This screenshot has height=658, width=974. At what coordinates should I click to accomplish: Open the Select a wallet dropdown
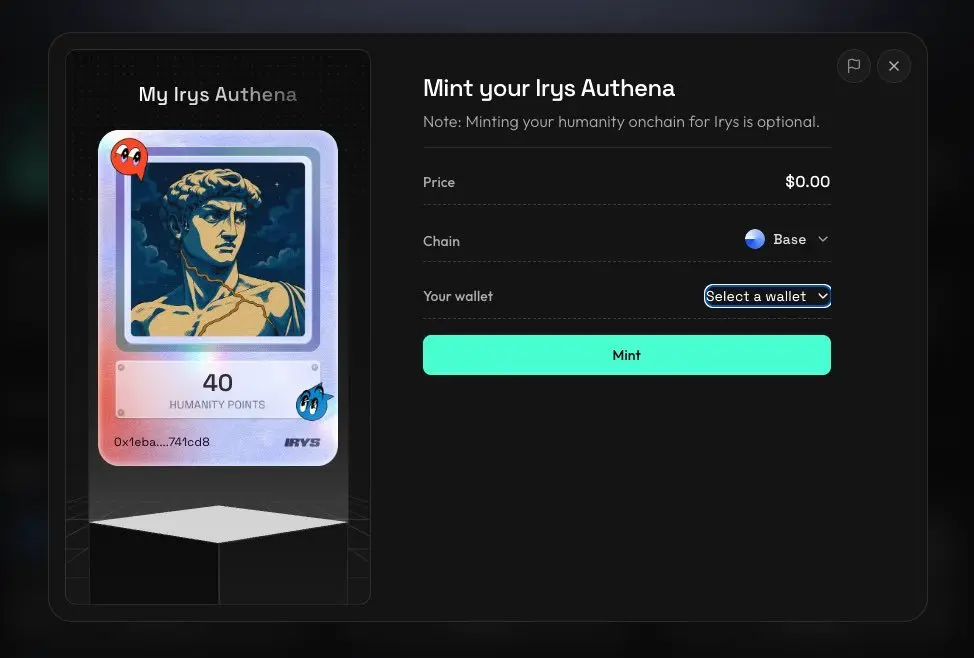(x=767, y=296)
